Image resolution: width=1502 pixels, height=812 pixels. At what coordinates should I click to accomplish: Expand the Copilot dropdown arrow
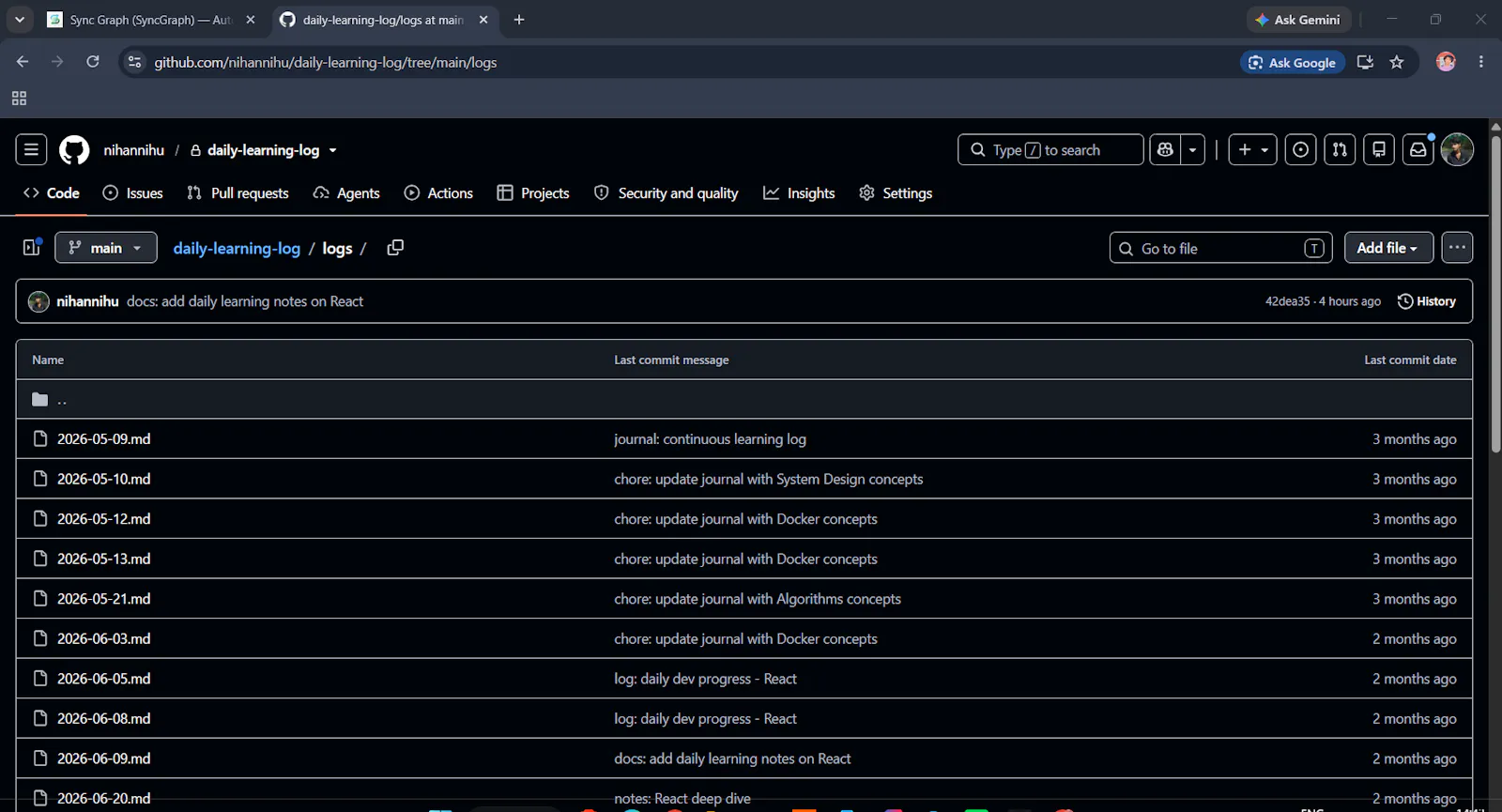[x=1192, y=149]
